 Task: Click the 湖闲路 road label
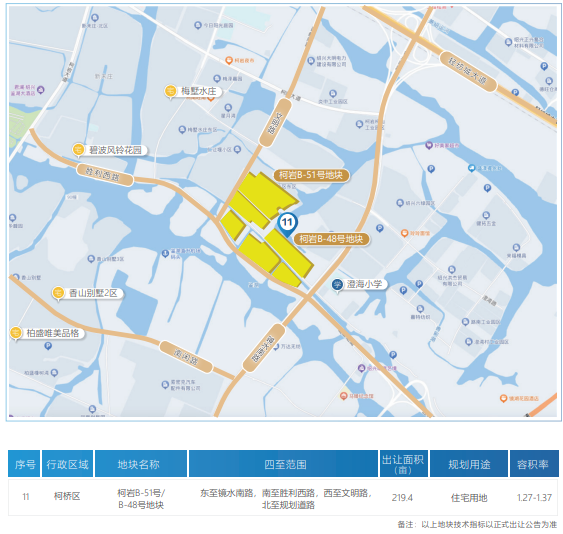click(x=186, y=357)
